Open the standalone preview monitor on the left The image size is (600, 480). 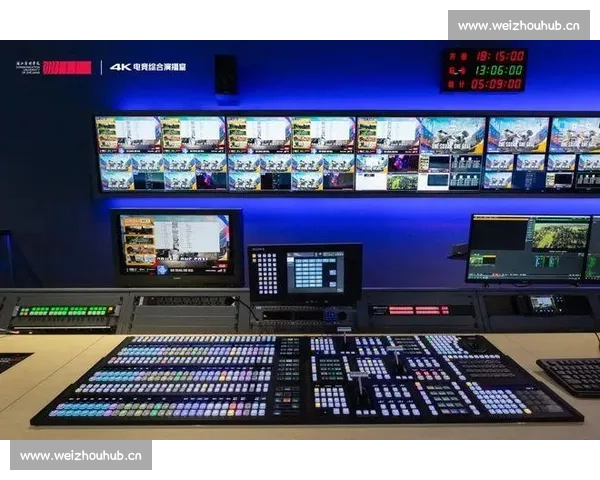[177, 245]
